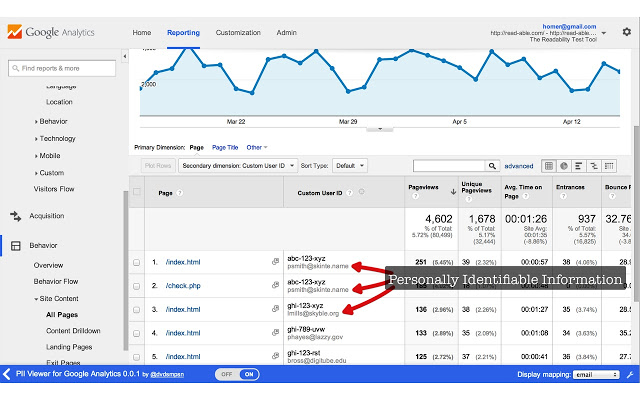
Task: Switch PII Viewer toggle to OFF
Action: click(227, 374)
